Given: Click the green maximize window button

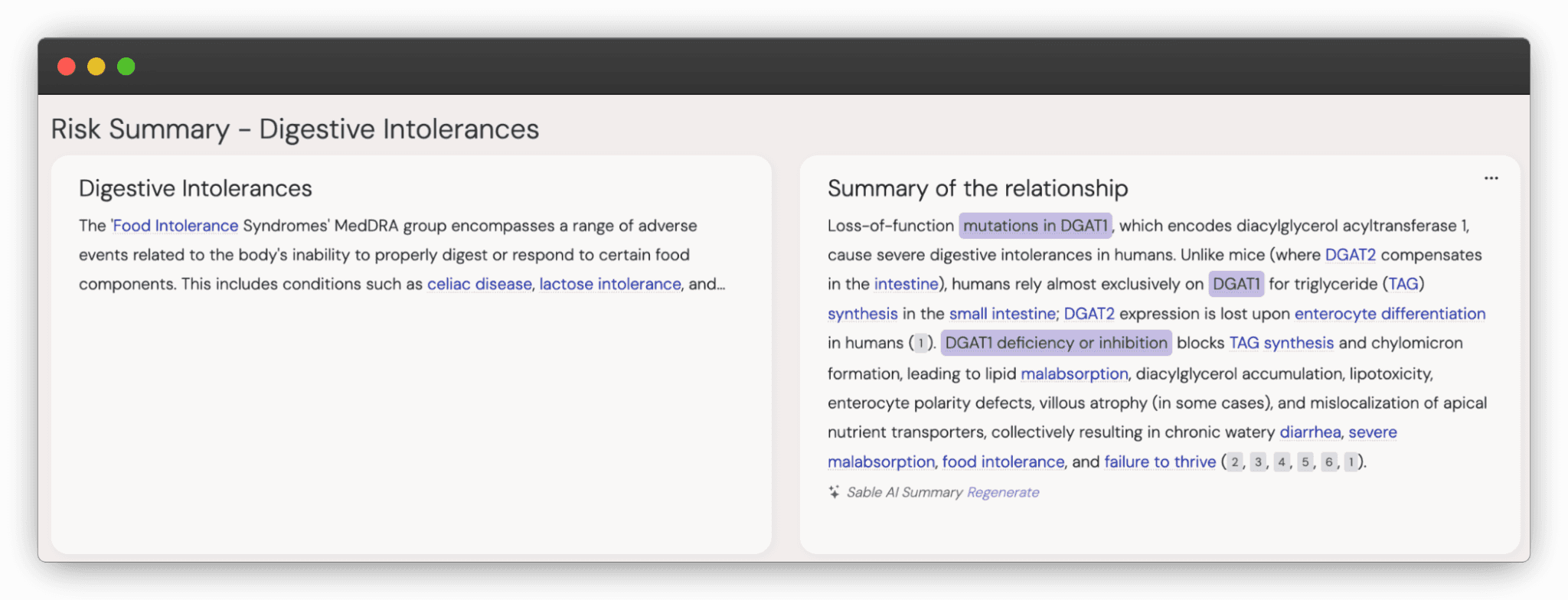Looking at the screenshot, I should (126, 67).
